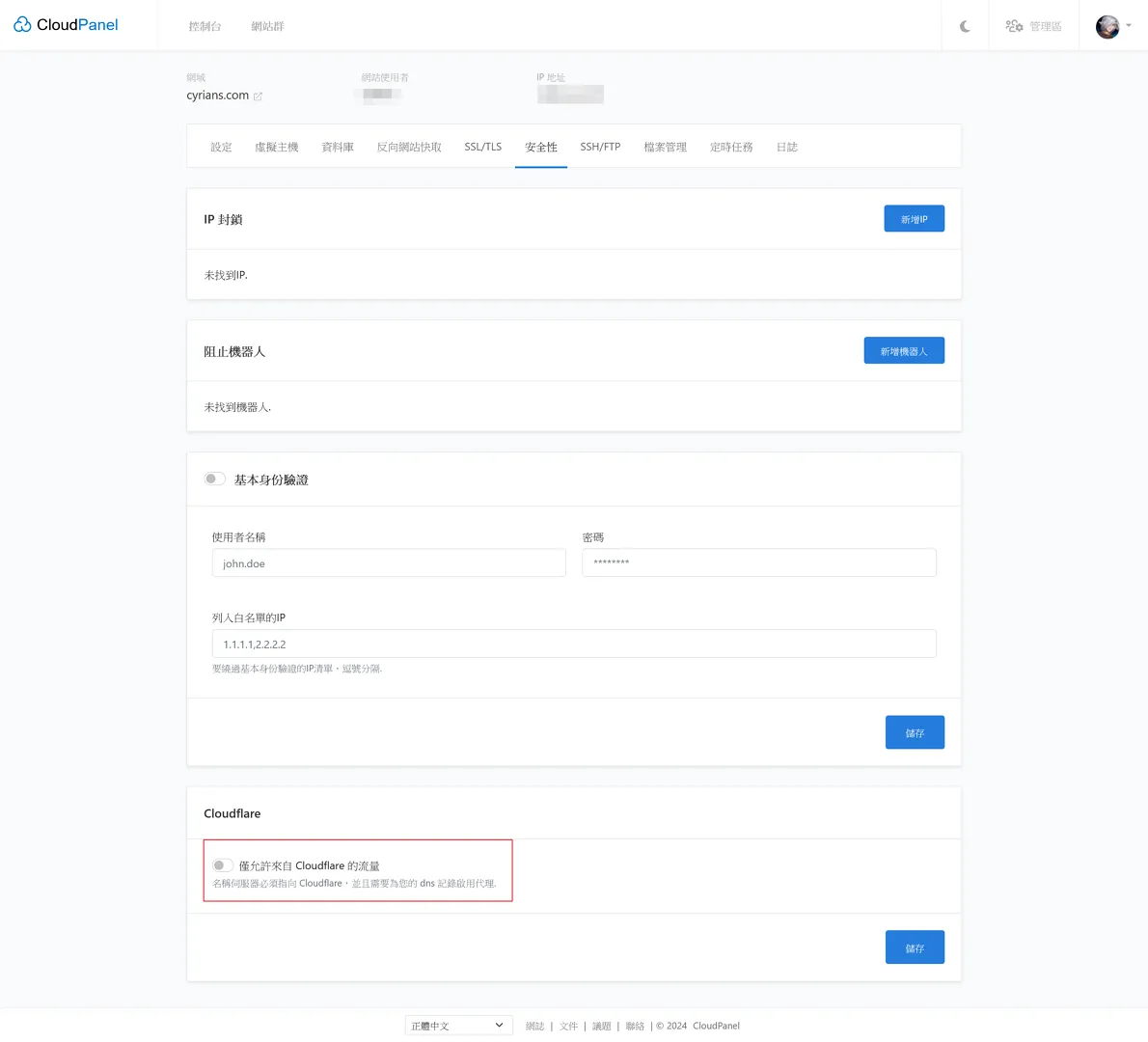Click the 新增IP button
The height and width of the screenshot is (1042, 1148).
tap(914, 219)
